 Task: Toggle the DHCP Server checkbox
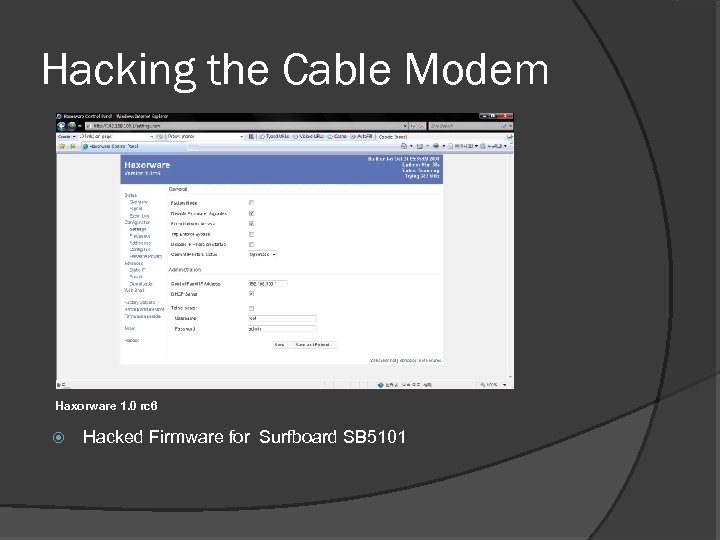pos(251,294)
